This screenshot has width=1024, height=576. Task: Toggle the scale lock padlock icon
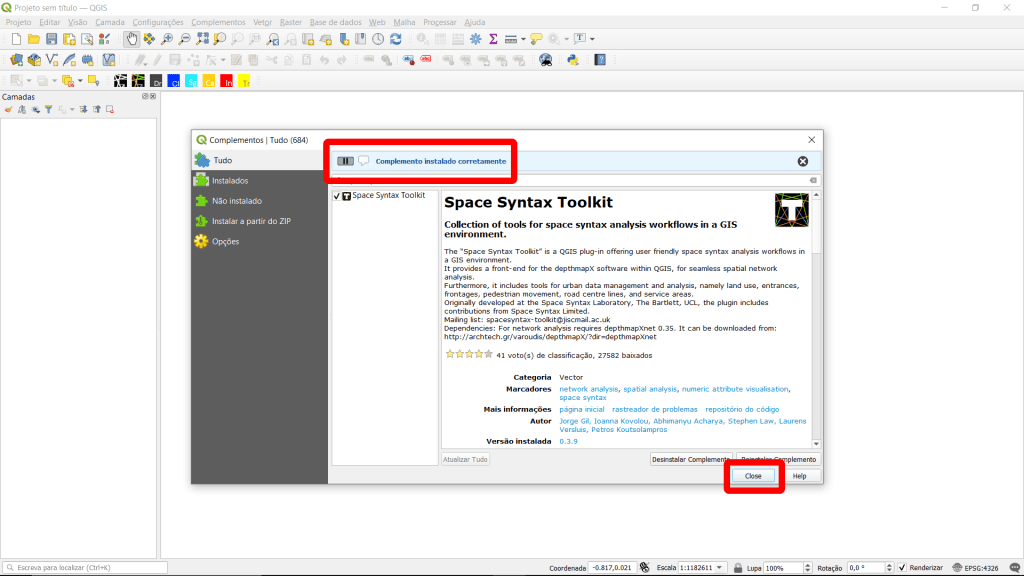click(x=738, y=568)
